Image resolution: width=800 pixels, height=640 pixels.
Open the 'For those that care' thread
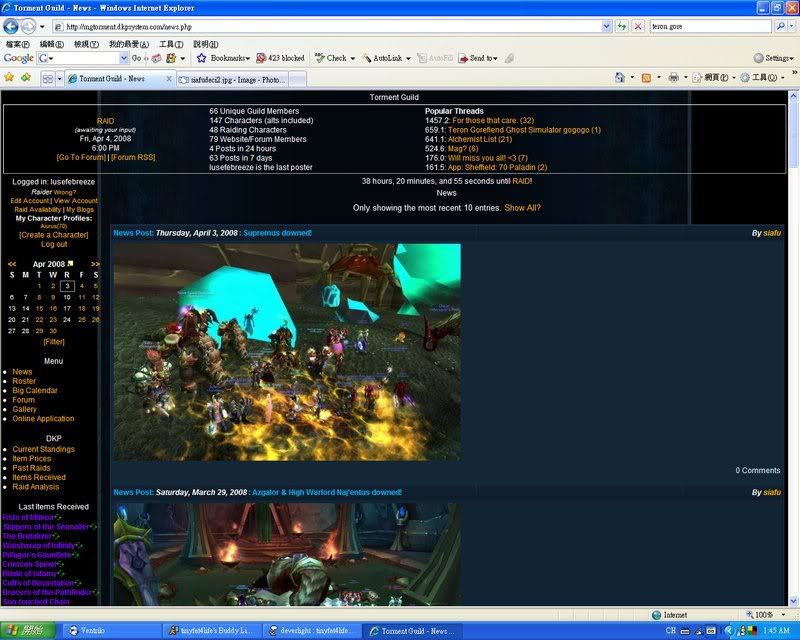coord(493,120)
